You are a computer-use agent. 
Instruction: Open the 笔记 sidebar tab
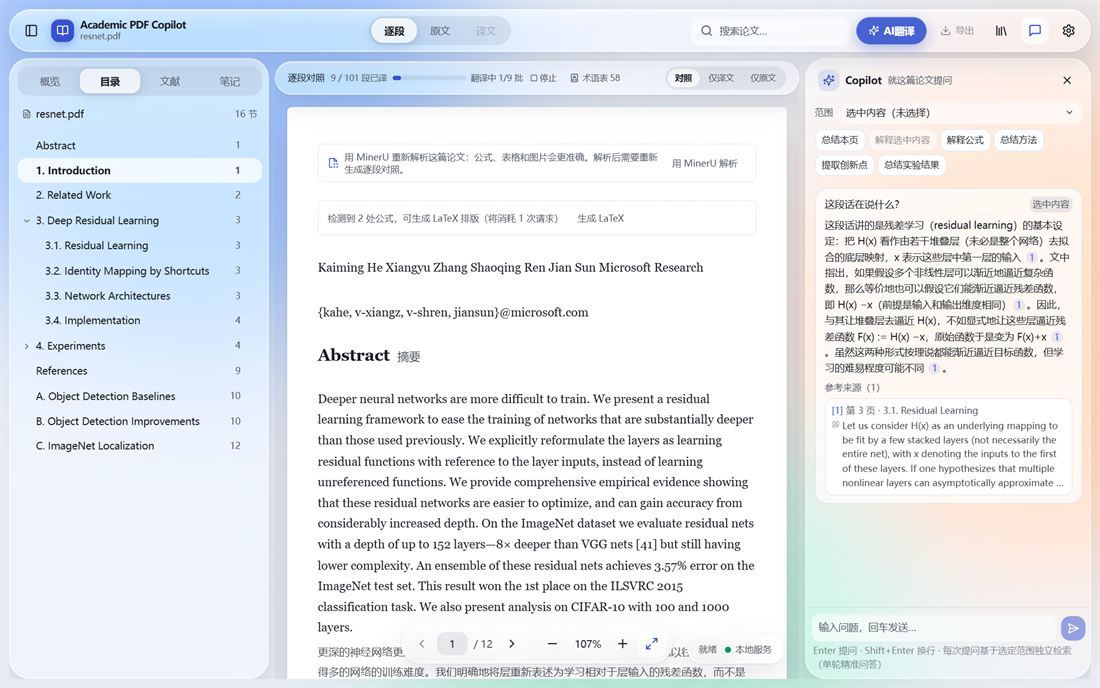click(229, 81)
